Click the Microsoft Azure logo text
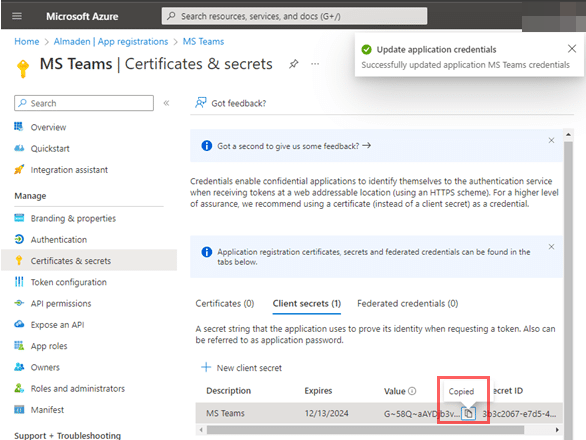 coord(82,16)
